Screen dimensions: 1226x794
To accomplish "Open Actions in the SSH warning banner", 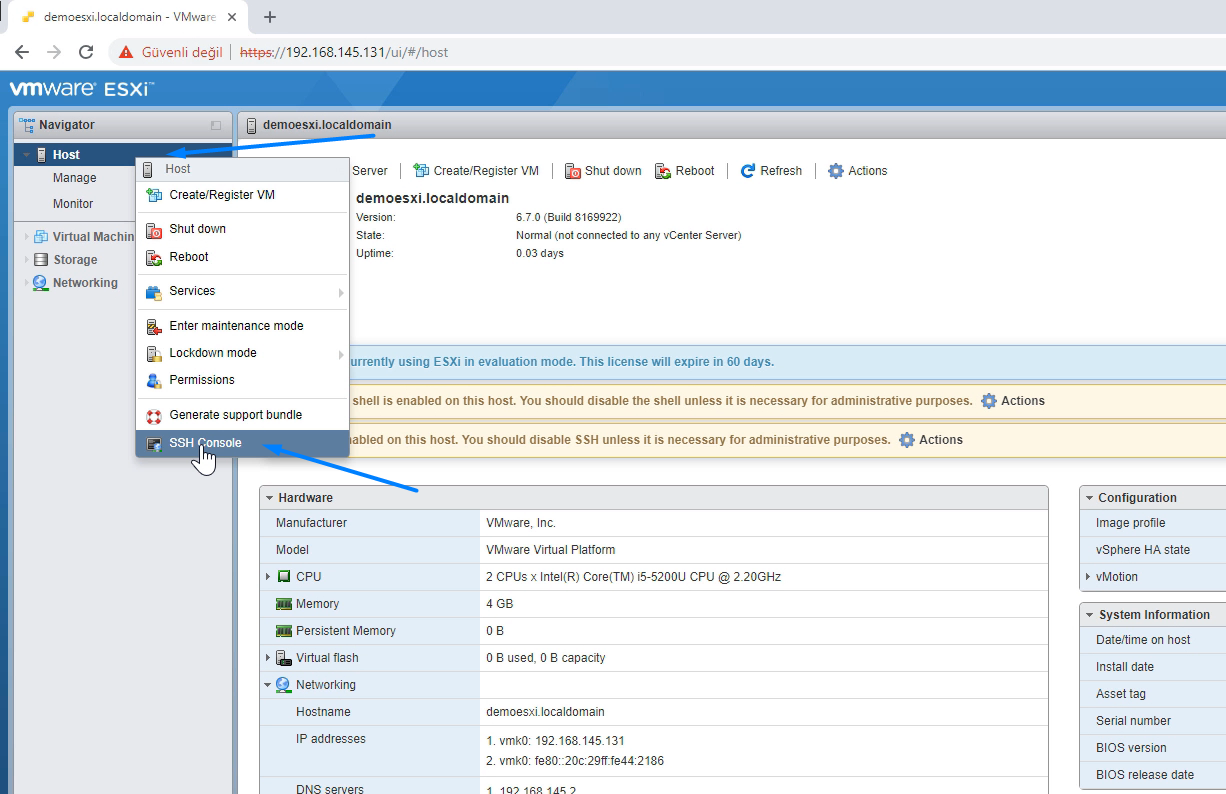I will [930, 440].
